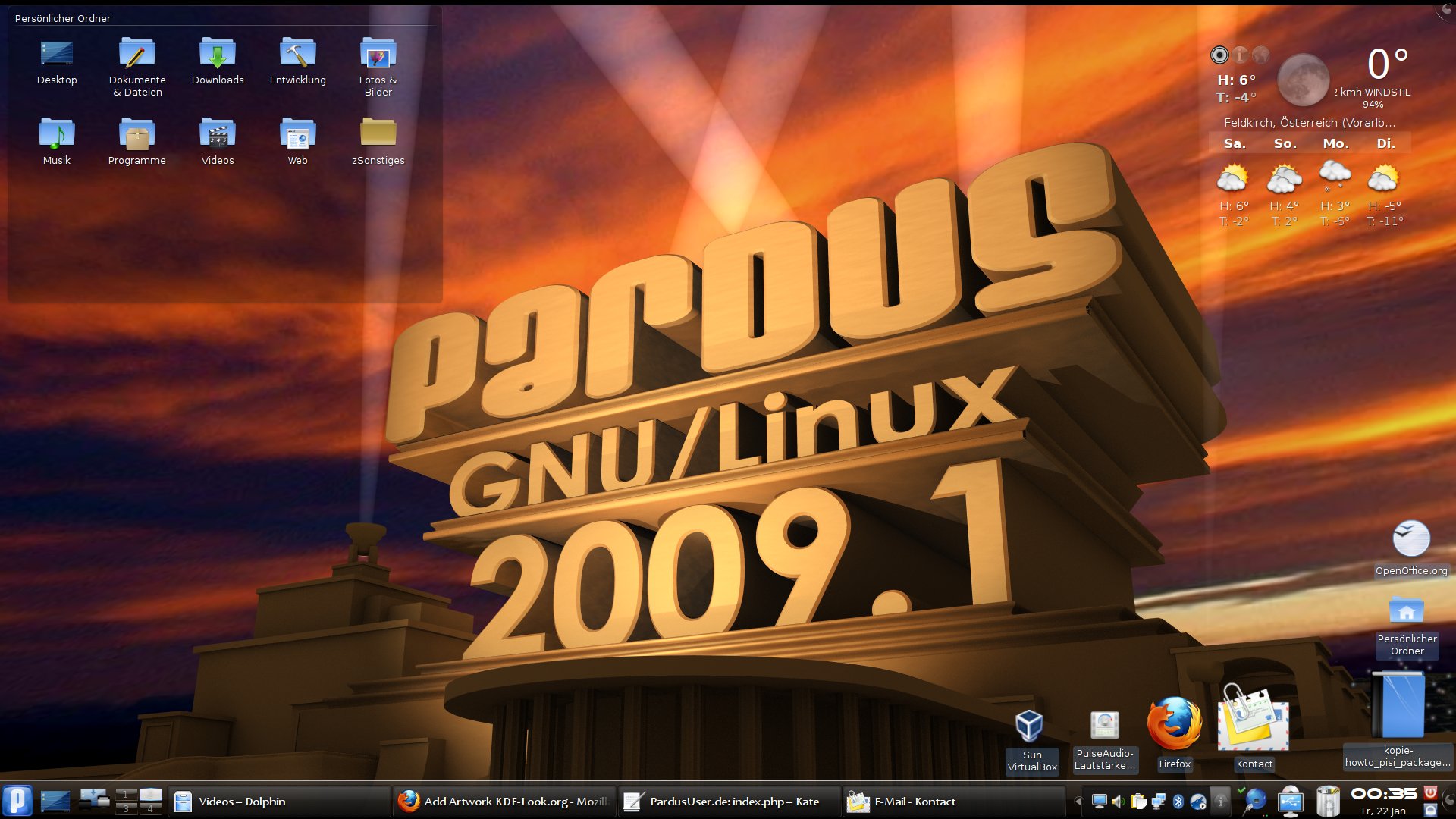Expand hidden system tray icons arrow
The width and height of the screenshot is (1456, 819).
pyautogui.click(x=1078, y=802)
